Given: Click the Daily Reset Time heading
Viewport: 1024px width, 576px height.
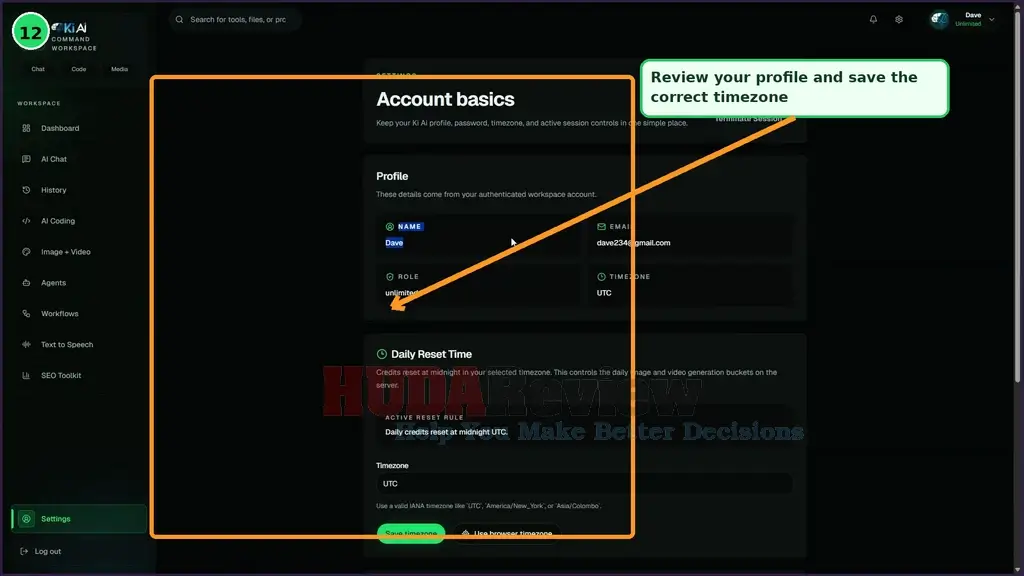Looking at the screenshot, I should point(431,354).
